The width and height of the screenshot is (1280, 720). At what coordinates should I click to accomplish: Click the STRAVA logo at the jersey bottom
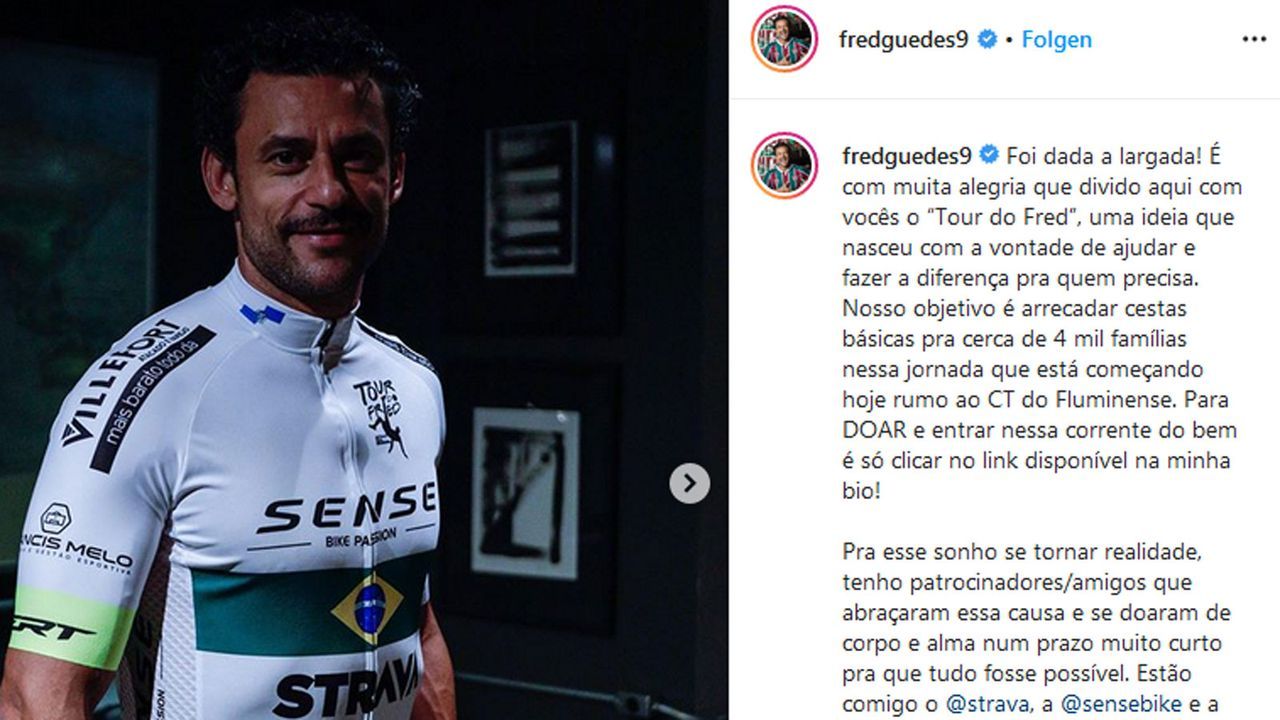(345, 690)
